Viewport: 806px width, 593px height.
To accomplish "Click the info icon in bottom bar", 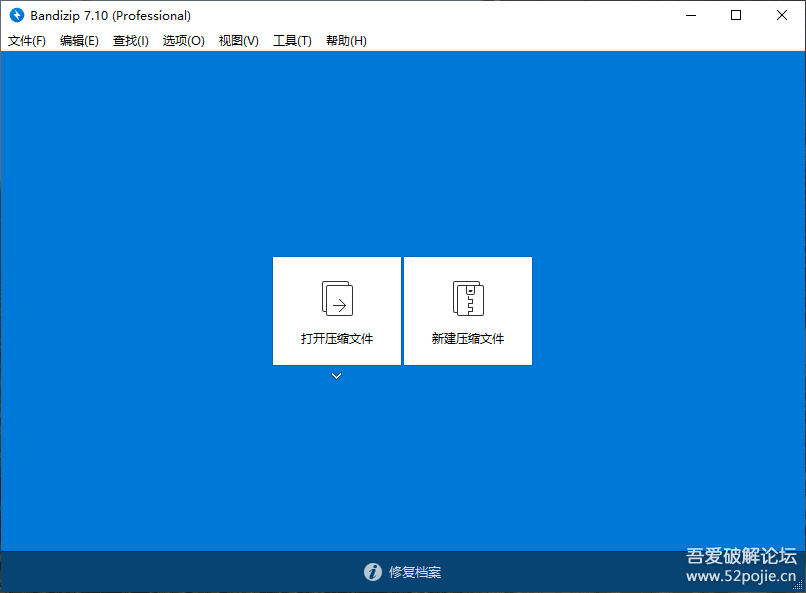I will point(372,572).
